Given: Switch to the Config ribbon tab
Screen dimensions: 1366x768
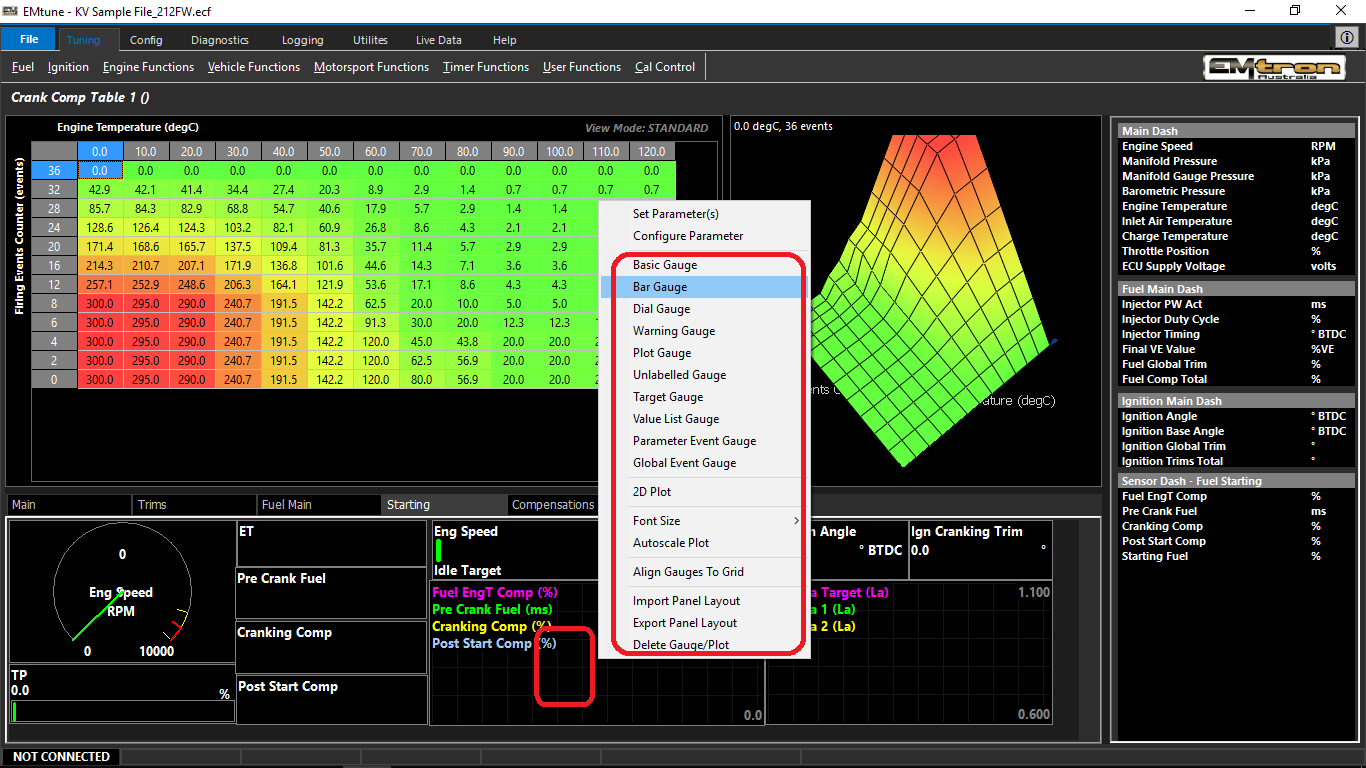Looking at the screenshot, I should (146, 40).
